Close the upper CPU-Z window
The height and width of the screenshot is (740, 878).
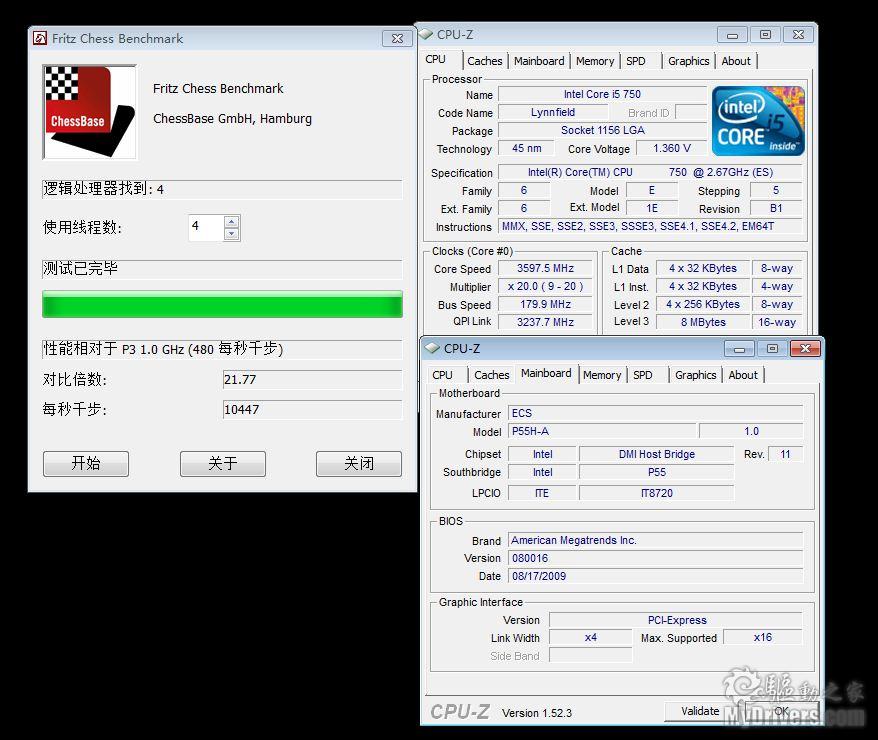798,35
